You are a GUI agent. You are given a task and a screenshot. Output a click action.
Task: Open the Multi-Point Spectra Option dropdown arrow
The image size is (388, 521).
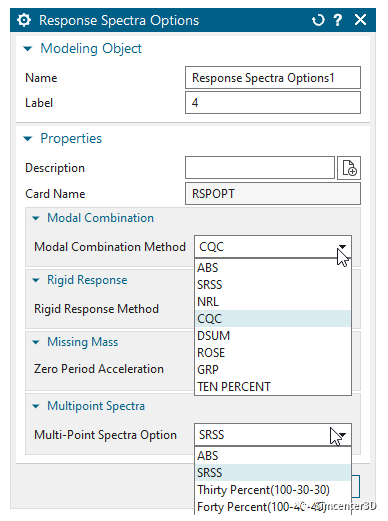pyautogui.click(x=342, y=435)
